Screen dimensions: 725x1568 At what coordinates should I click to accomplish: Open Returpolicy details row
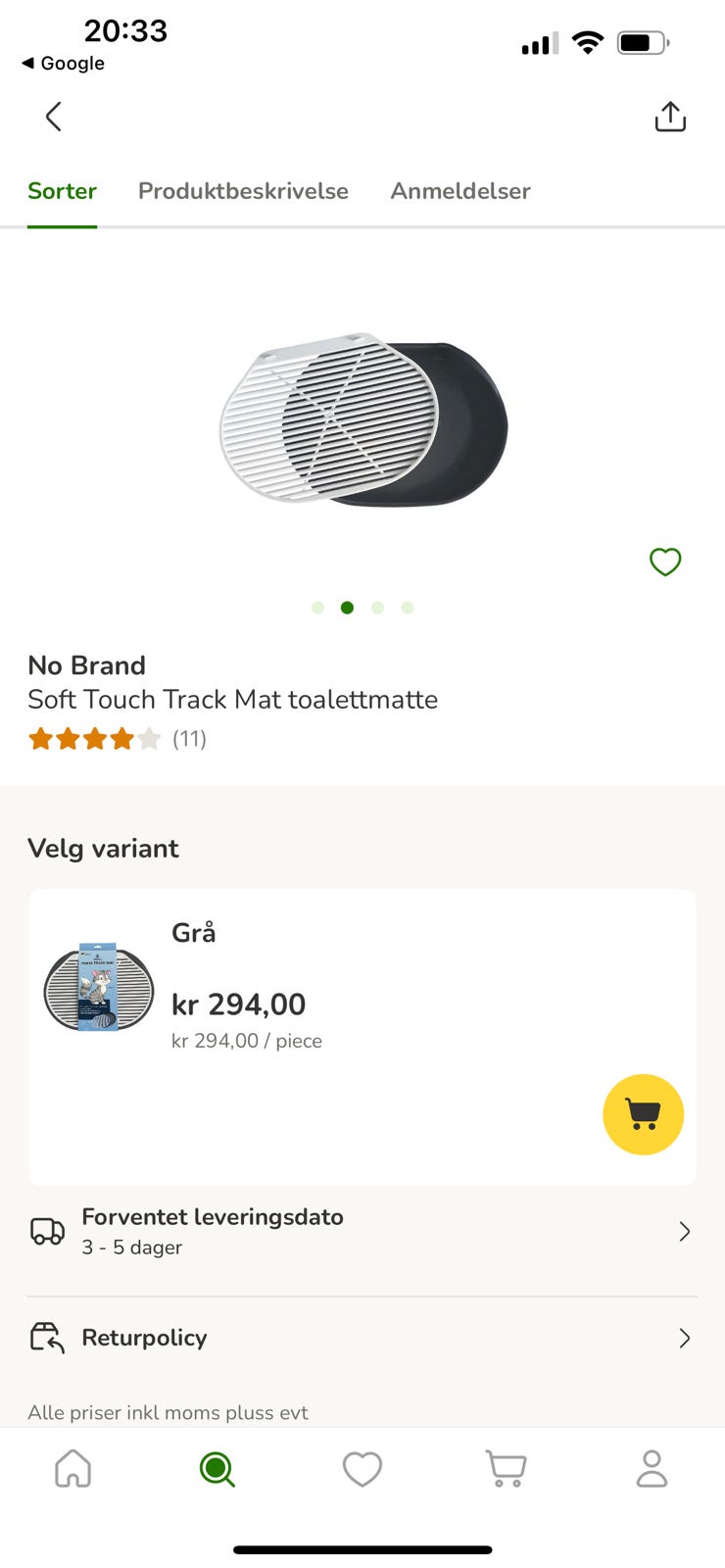(x=144, y=1338)
